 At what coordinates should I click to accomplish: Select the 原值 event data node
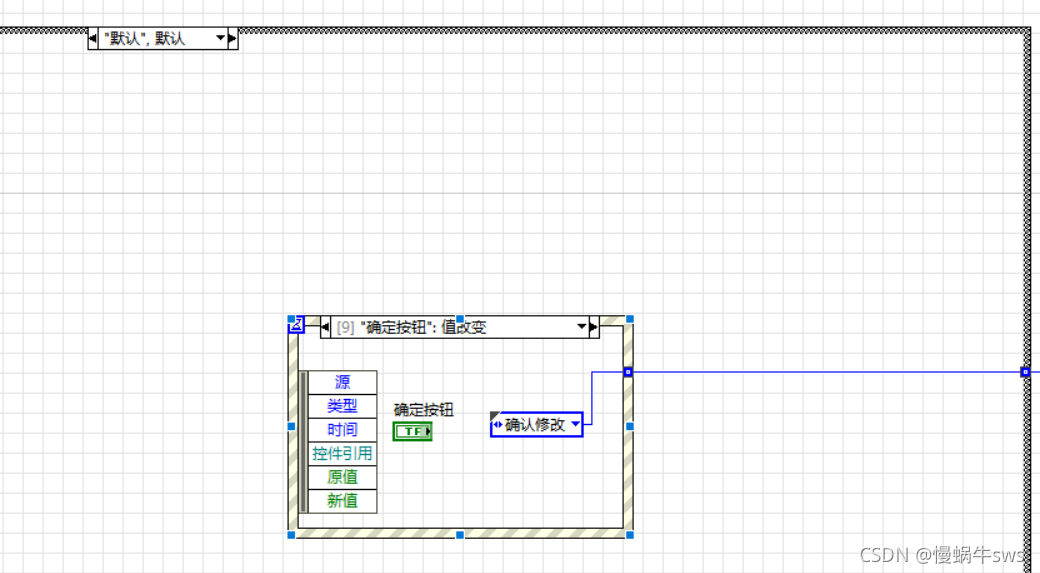point(342,477)
